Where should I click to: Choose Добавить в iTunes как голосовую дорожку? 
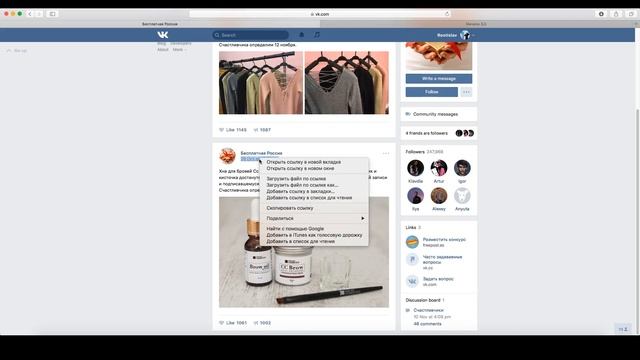click(314, 235)
